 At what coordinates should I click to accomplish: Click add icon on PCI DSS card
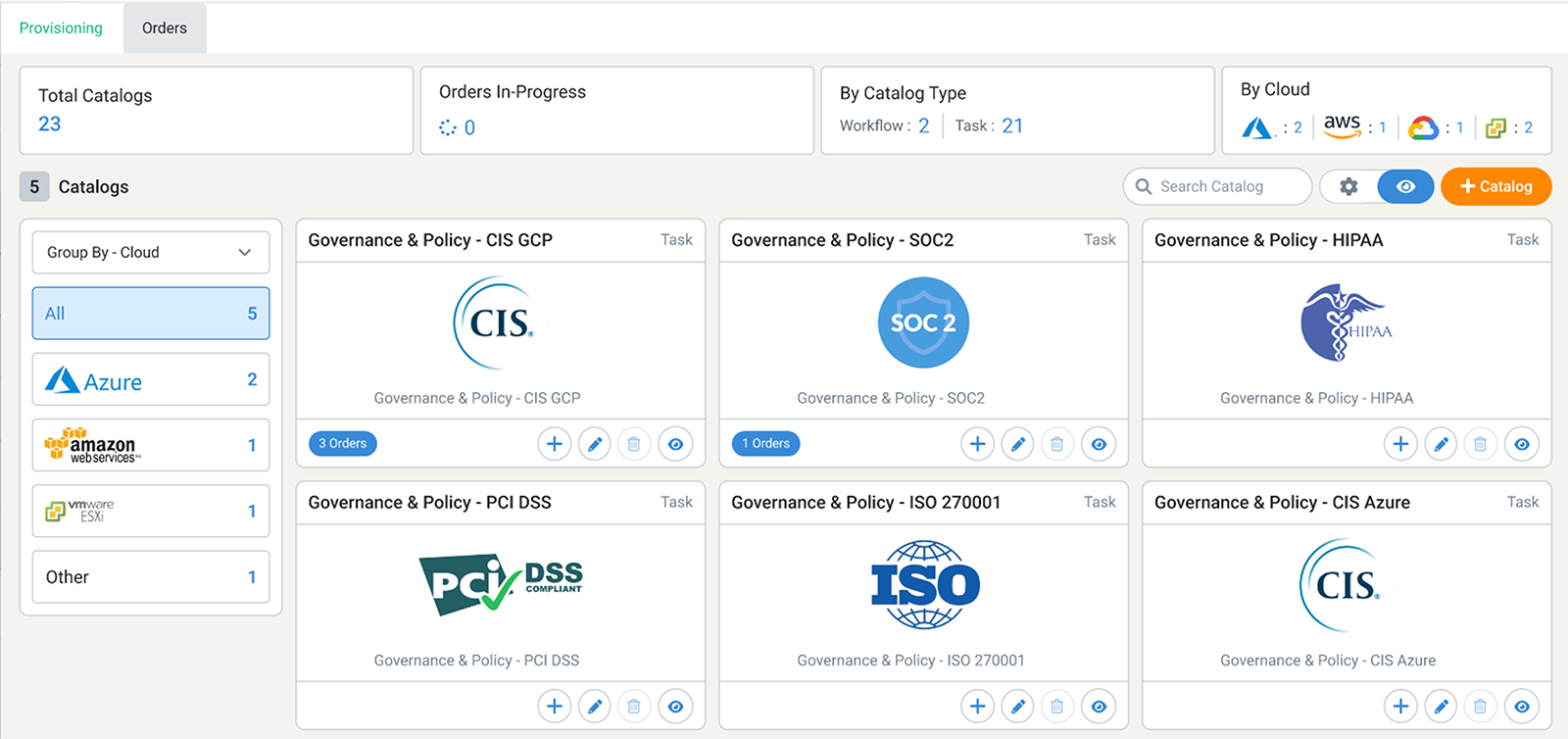pyautogui.click(x=554, y=706)
